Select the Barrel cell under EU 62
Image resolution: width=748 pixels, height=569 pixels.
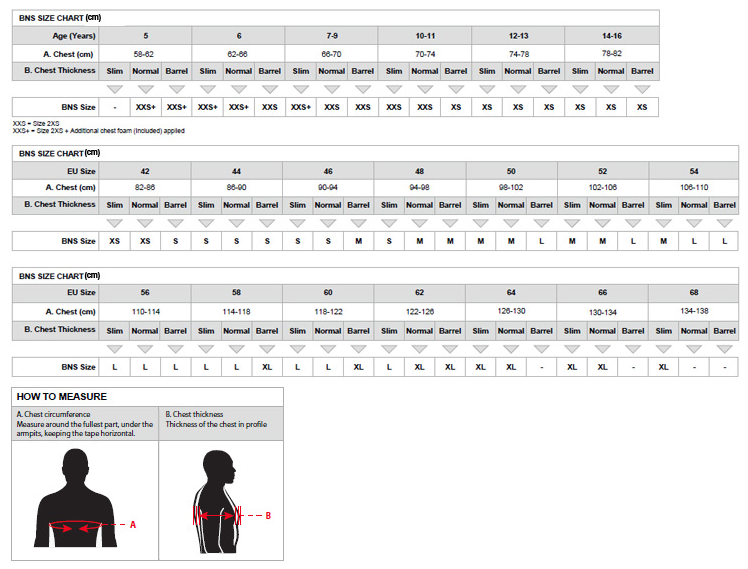click(450, 330)
